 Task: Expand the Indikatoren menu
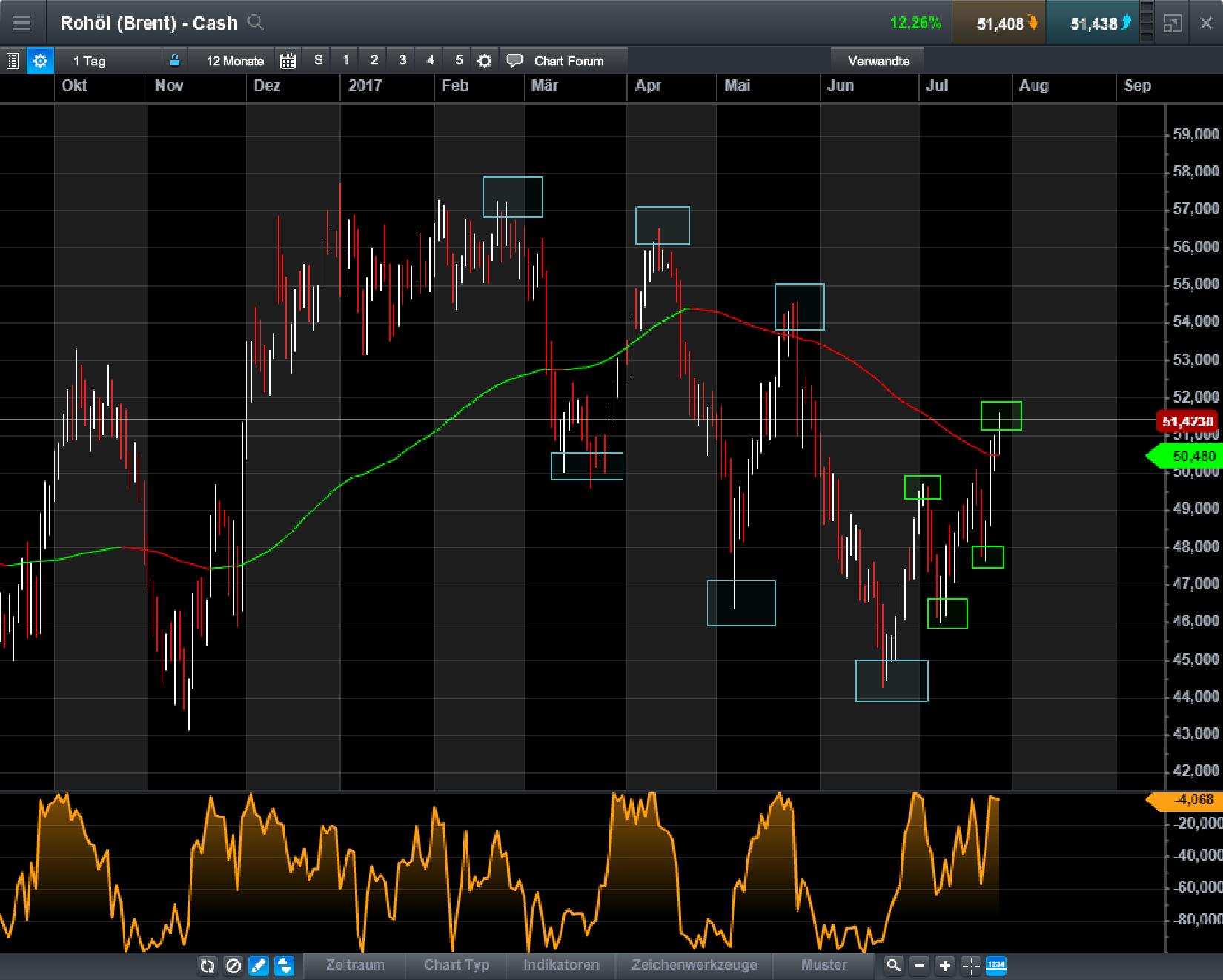click(x=561, y=965)
